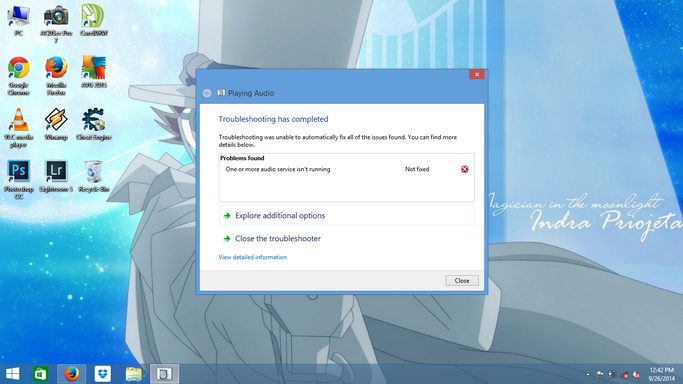Image resolution: width=683 pixels, height=384 pixels.
Task: Go back using the Playing Audio back arrow
Action: click(x=207, y=93)
